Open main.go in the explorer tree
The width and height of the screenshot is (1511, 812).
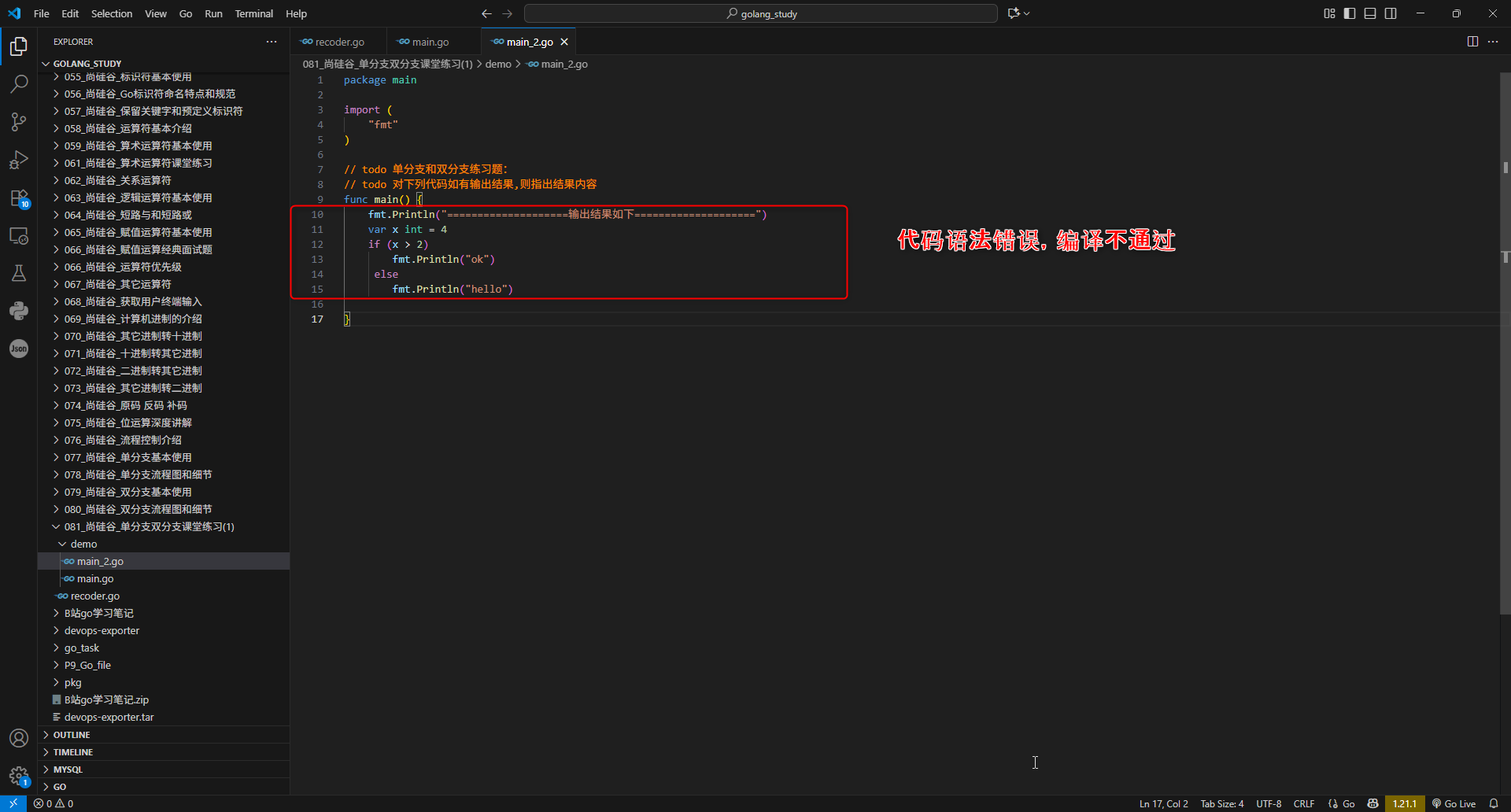tap(164, 579)
